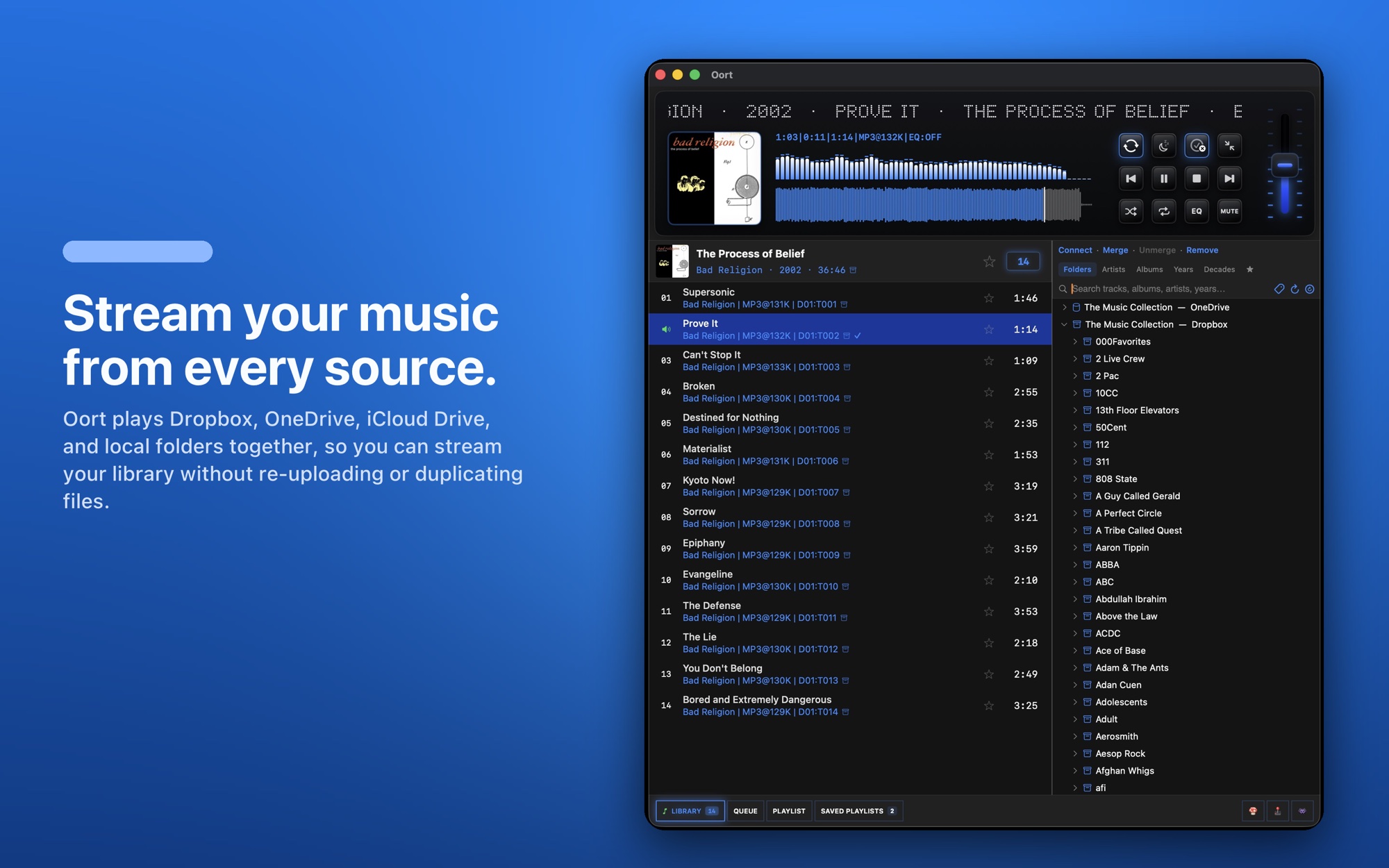Collapse The Music Collection Dropbox source
This screenshot has height=868, width=1389.
coord(1065,324)
